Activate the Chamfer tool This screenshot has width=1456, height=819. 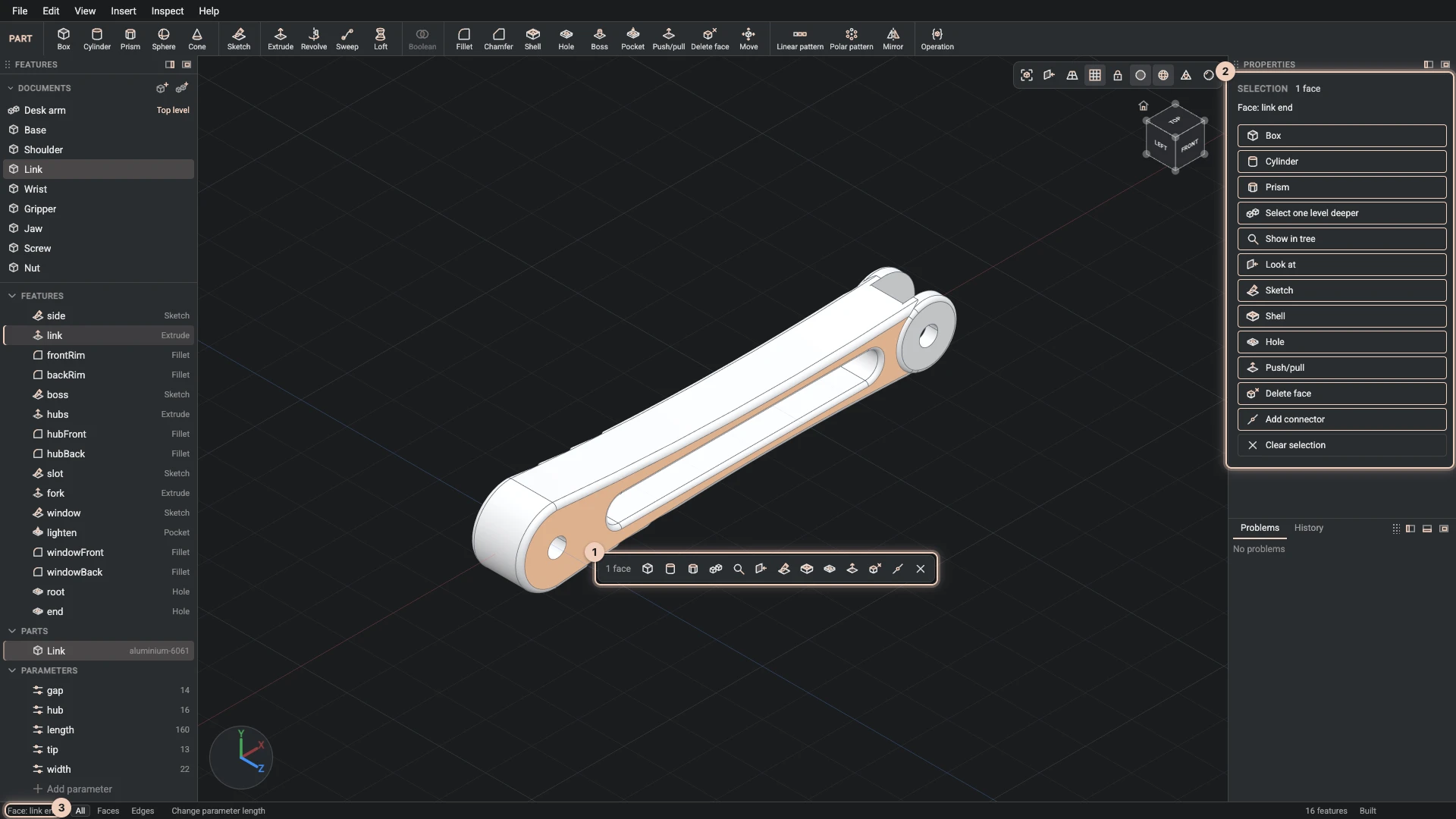click(x=498, y=39)
